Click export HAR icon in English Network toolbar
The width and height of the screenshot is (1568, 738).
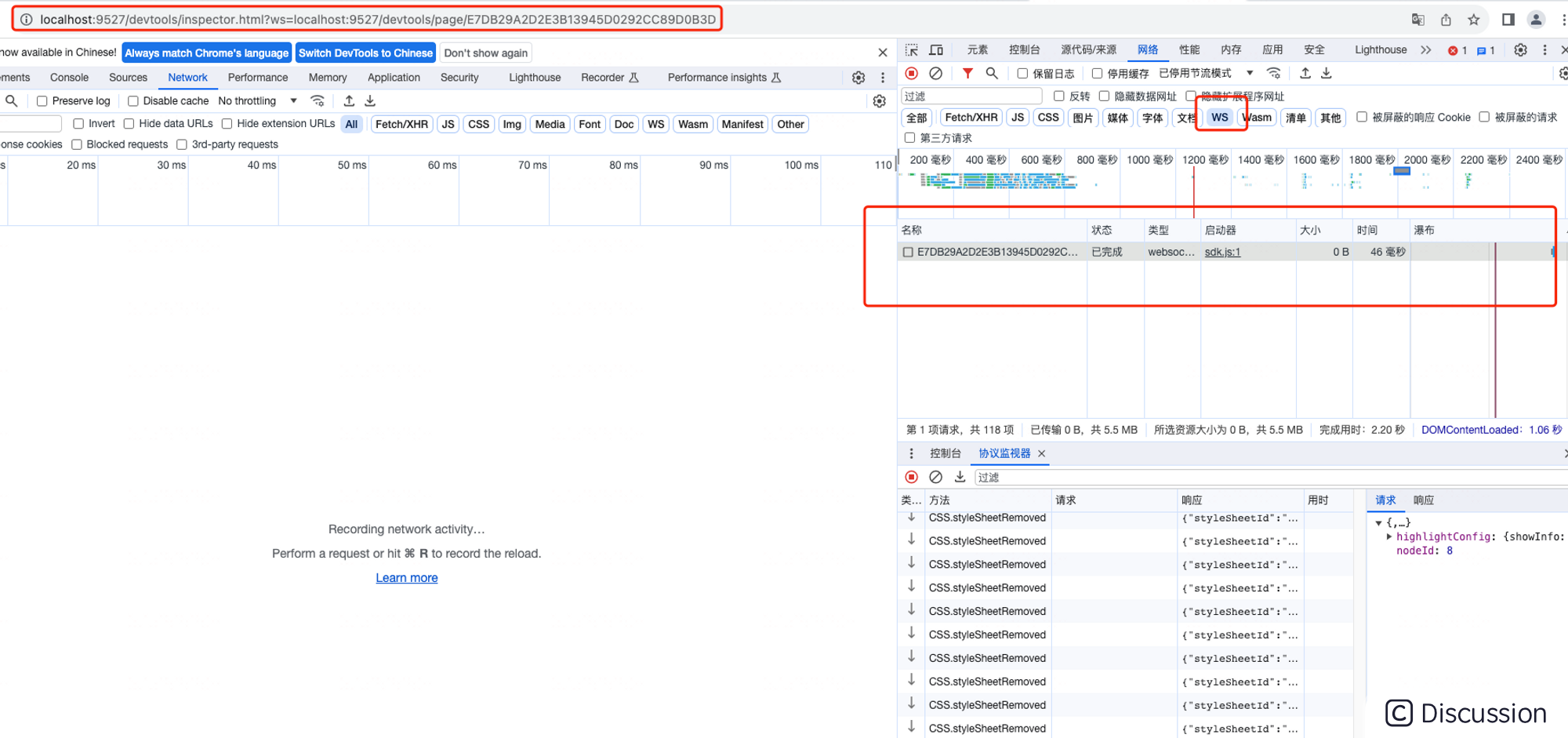[x=370, y=100]
